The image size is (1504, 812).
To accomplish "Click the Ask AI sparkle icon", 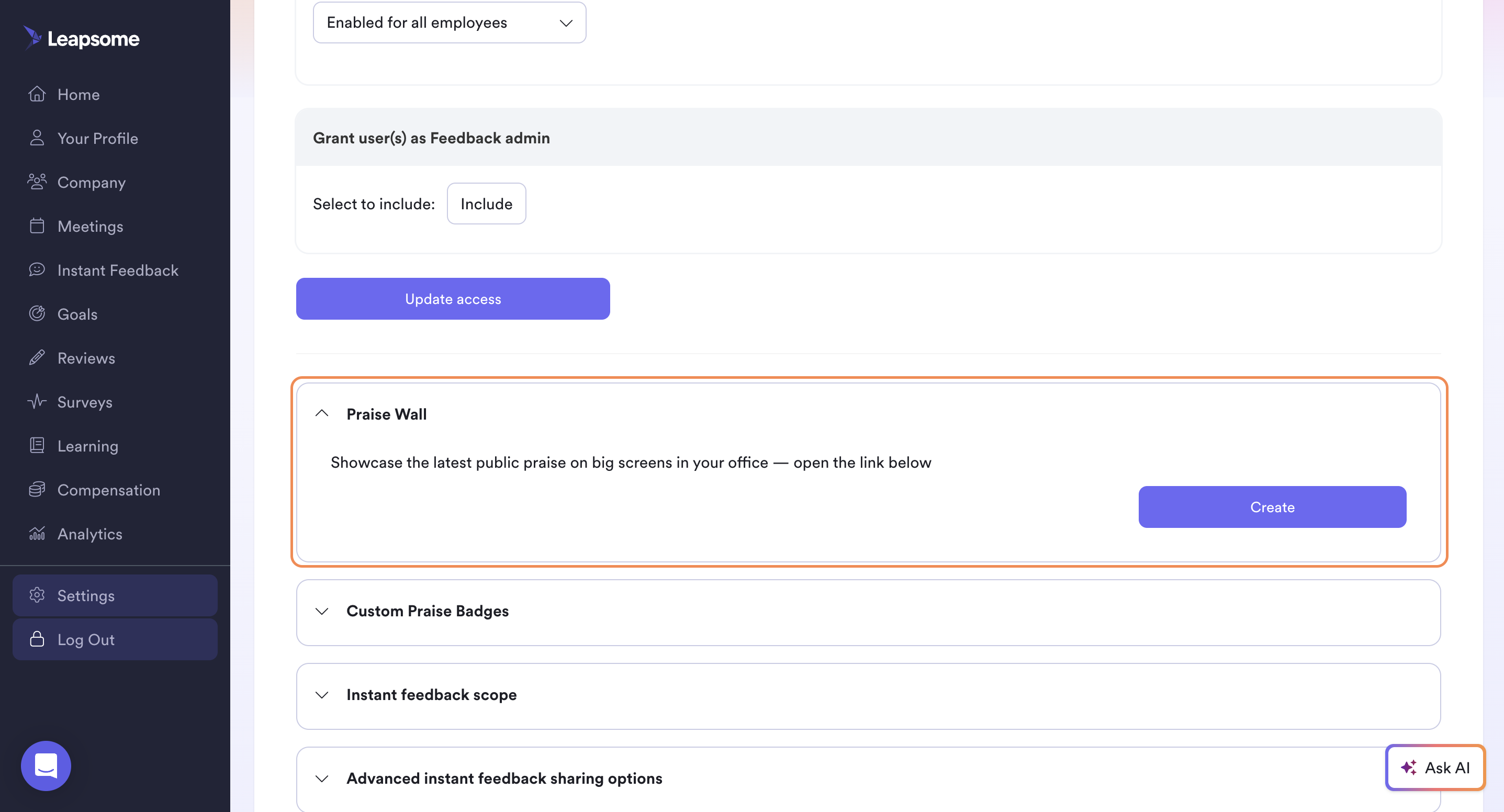I will click(x=1408, y=767).
